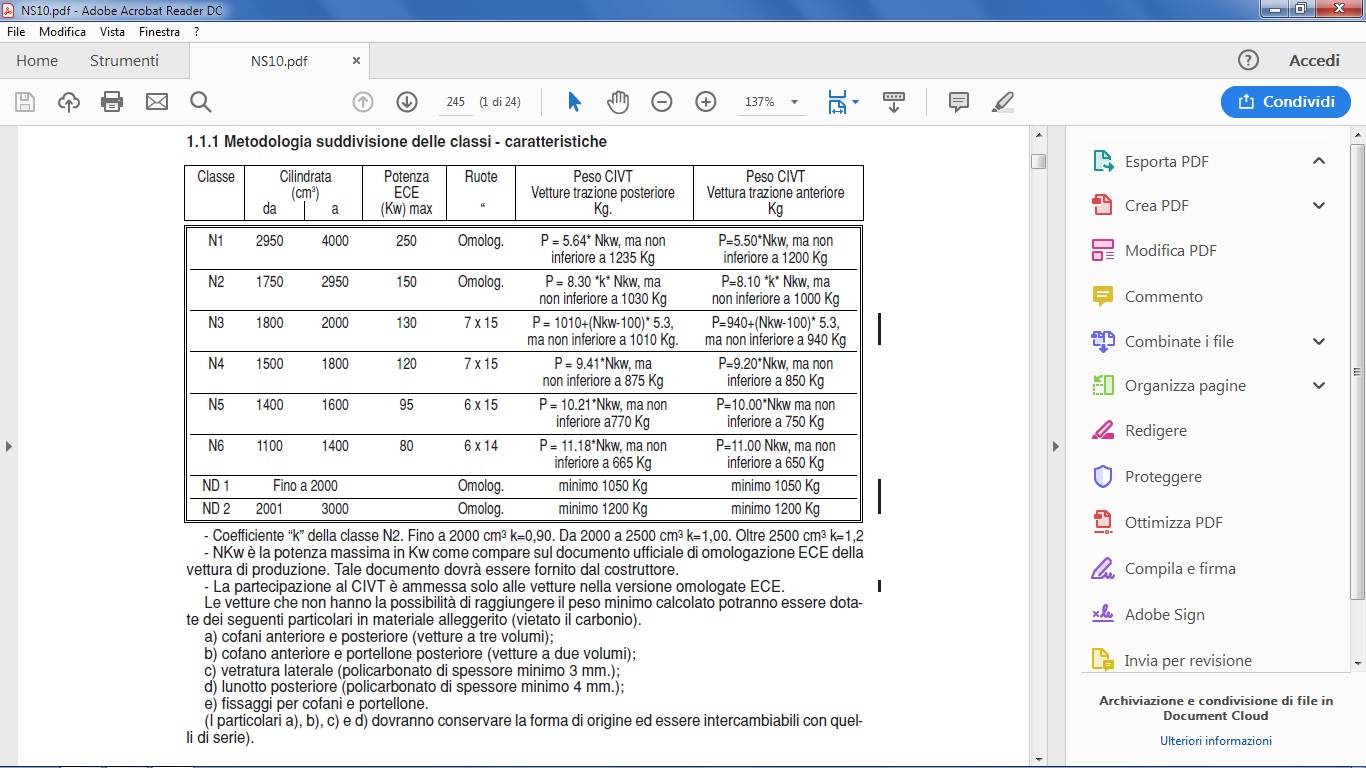Go to next page arrow
The image size is (1366, 768).
(x=407, y=102)
